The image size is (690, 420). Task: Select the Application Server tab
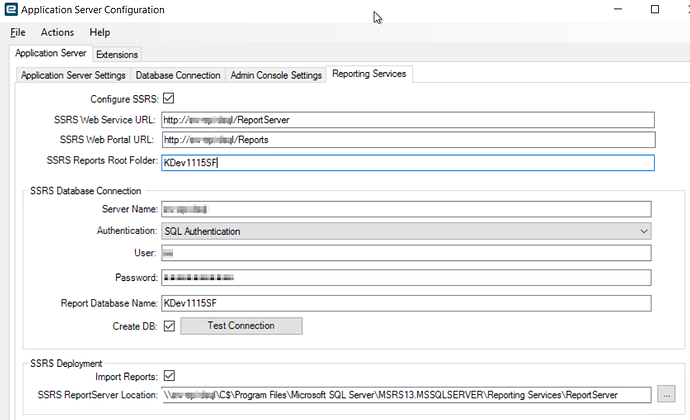coord(51,53)
